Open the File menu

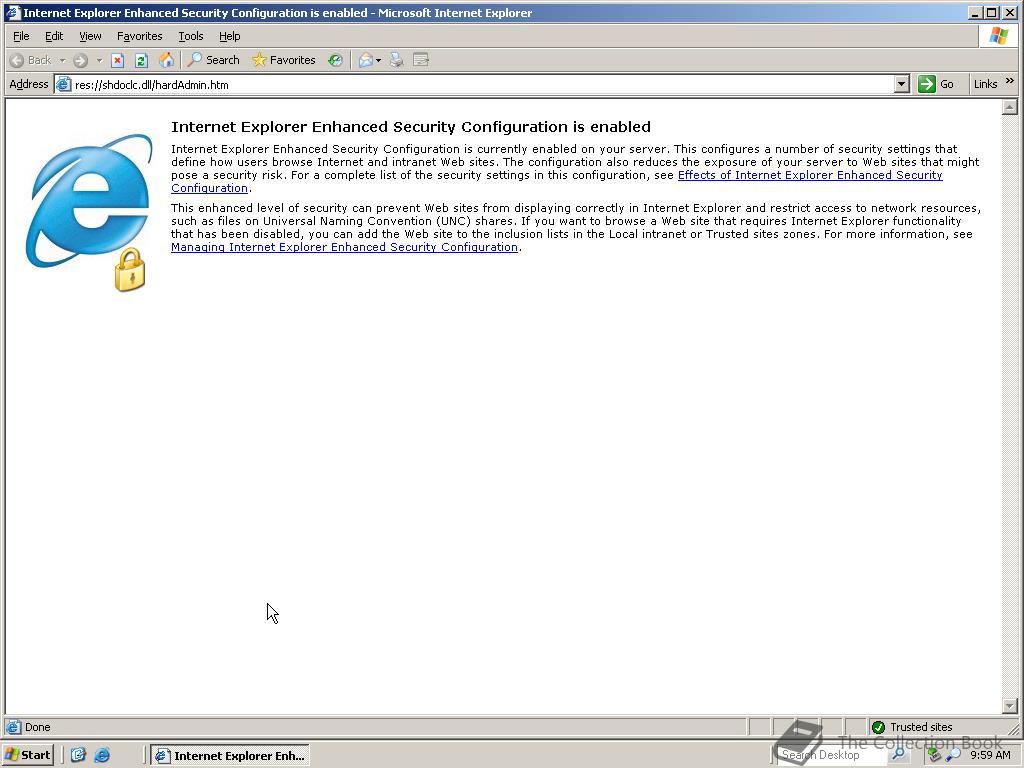pos(21,36)
